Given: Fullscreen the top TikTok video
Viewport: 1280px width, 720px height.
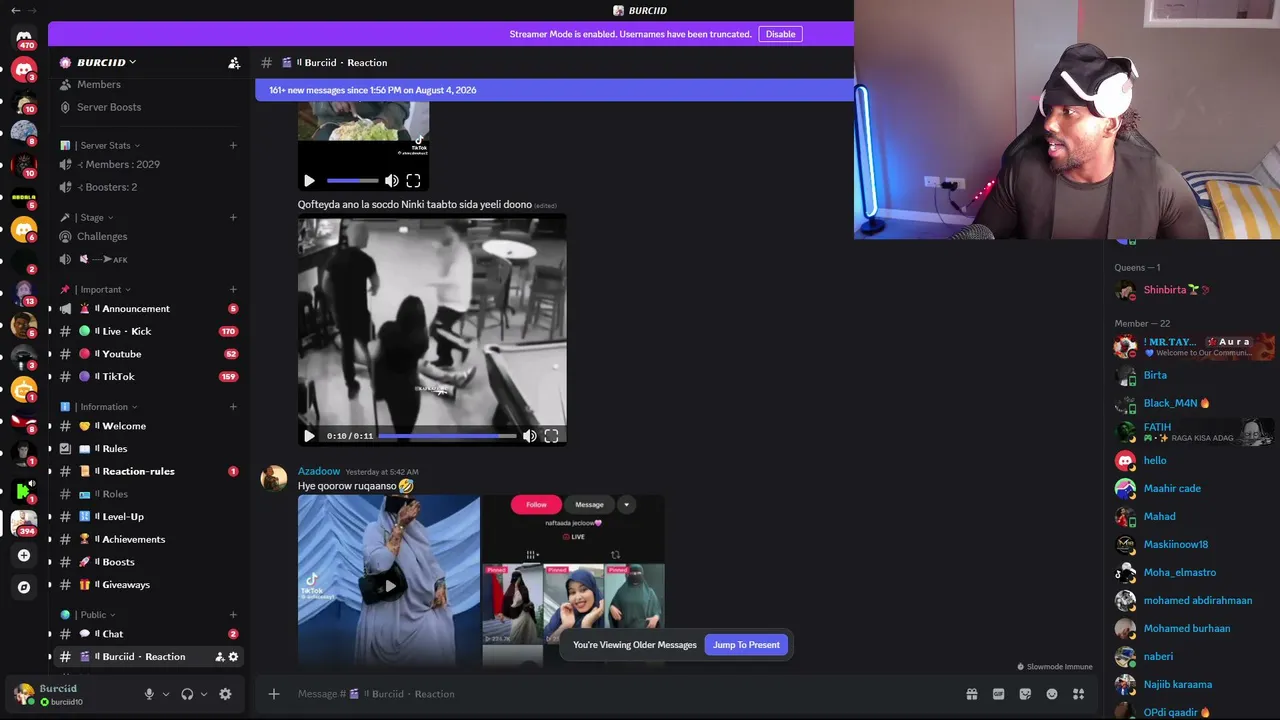Looking at the screenshot, I should tap(413, 181).
